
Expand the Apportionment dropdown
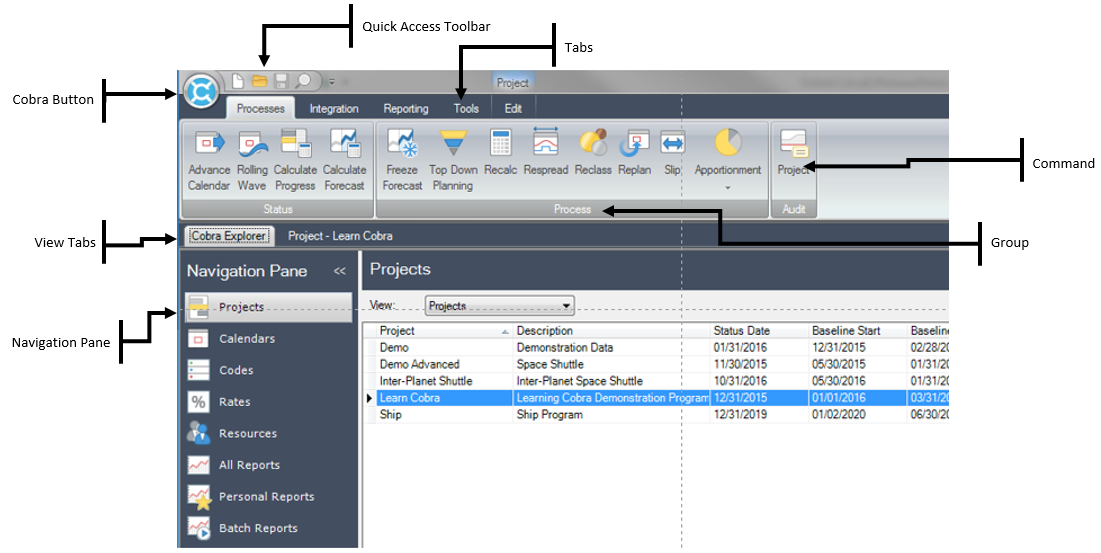click(x=727, y=186)
